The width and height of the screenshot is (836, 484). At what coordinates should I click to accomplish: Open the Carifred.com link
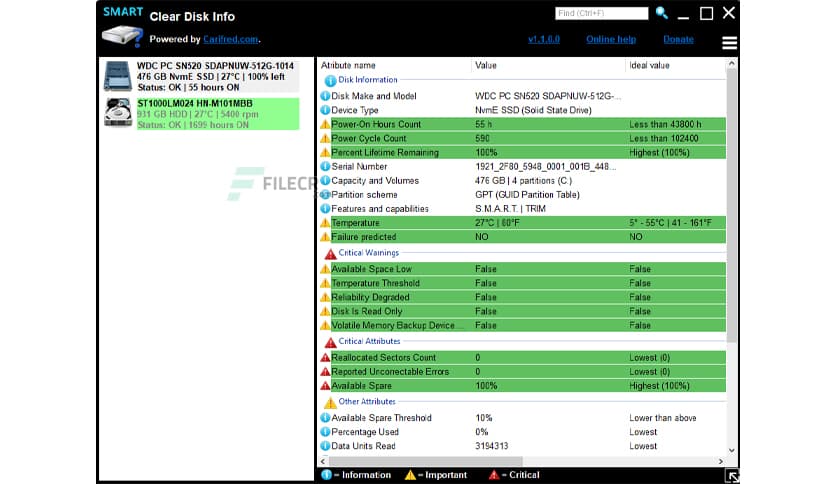point(231,39)
